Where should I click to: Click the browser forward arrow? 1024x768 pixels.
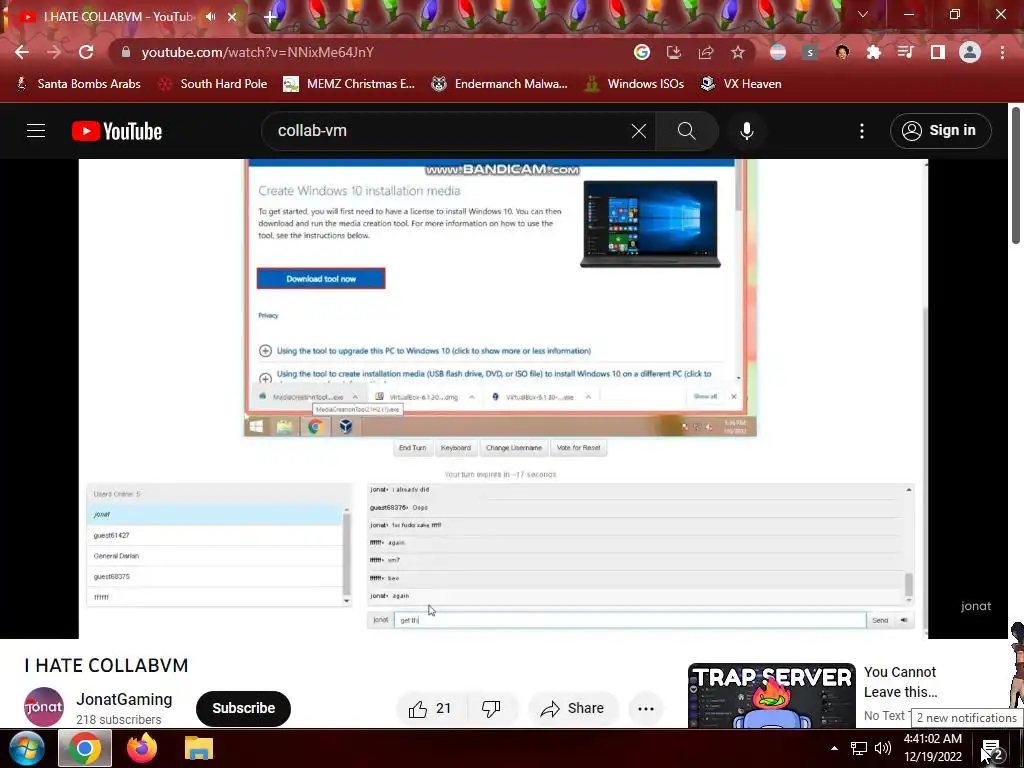point(54,52)
